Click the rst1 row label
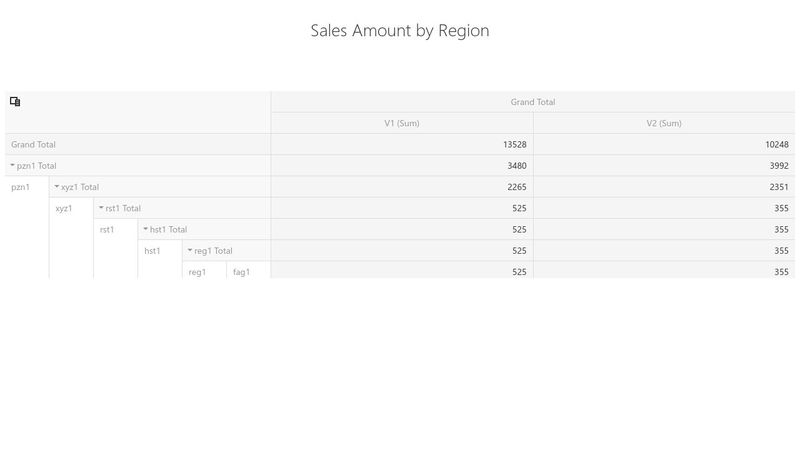Viewport: 800px width, 450px height. point(107,229)
